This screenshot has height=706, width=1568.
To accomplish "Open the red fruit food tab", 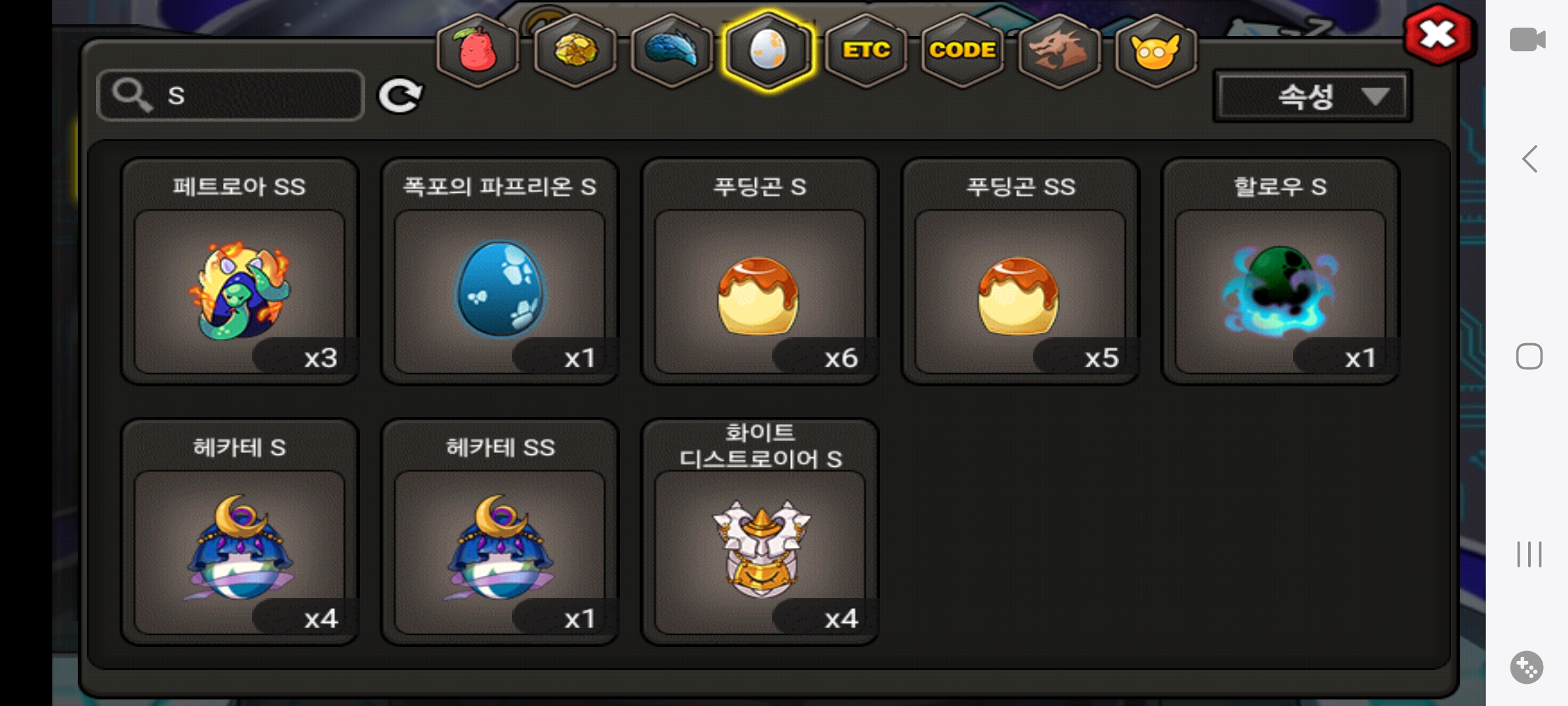I will (x=478, y=51).
